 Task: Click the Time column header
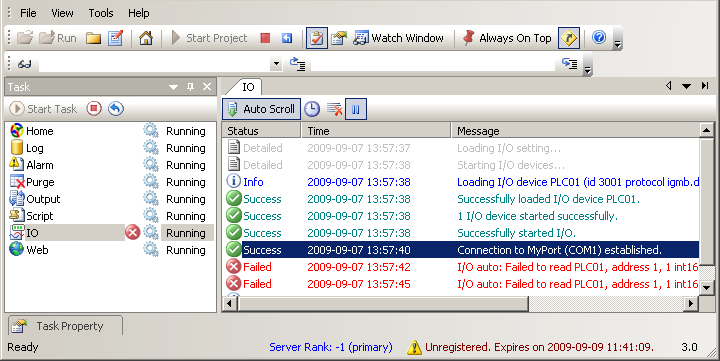pos(376,131)
